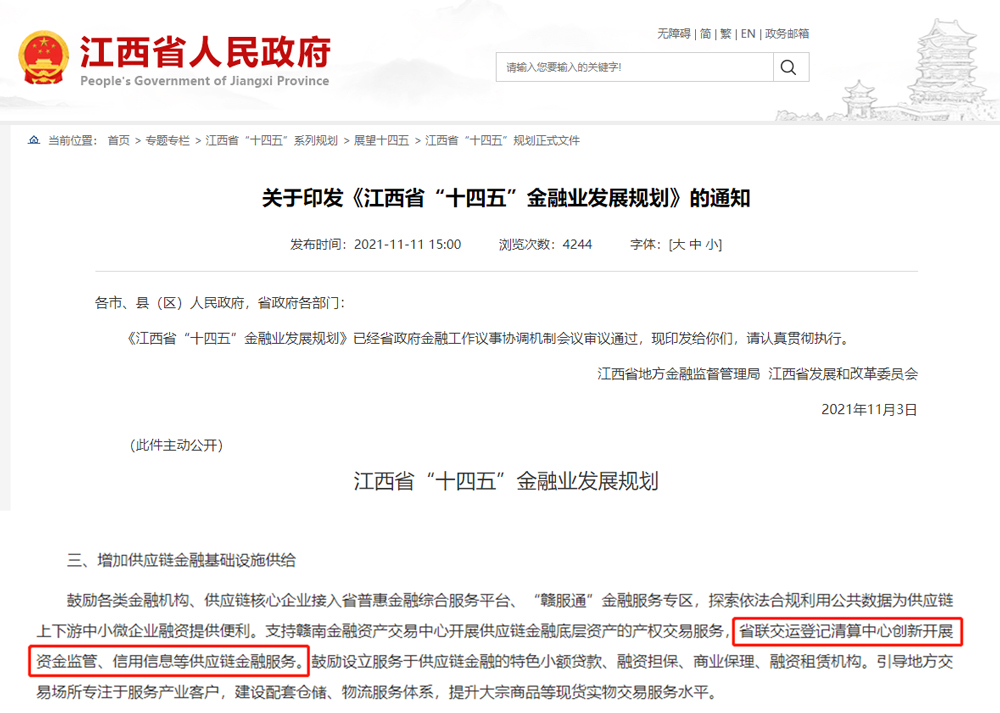Switch site language to EN
This screenshot has height=713, width=1000.
[747, 34]
